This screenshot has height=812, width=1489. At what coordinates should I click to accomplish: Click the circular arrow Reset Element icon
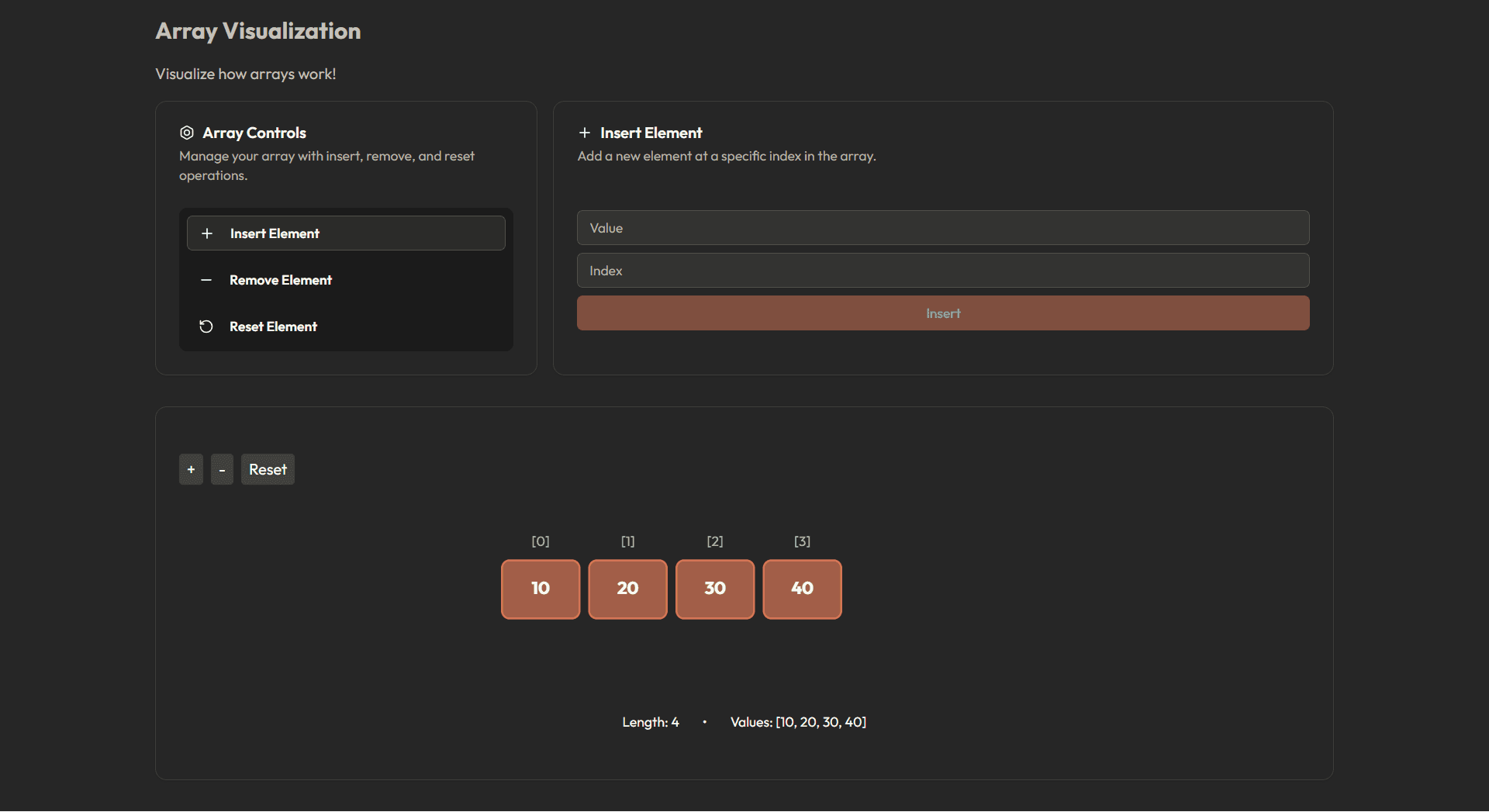click(206, 327)
